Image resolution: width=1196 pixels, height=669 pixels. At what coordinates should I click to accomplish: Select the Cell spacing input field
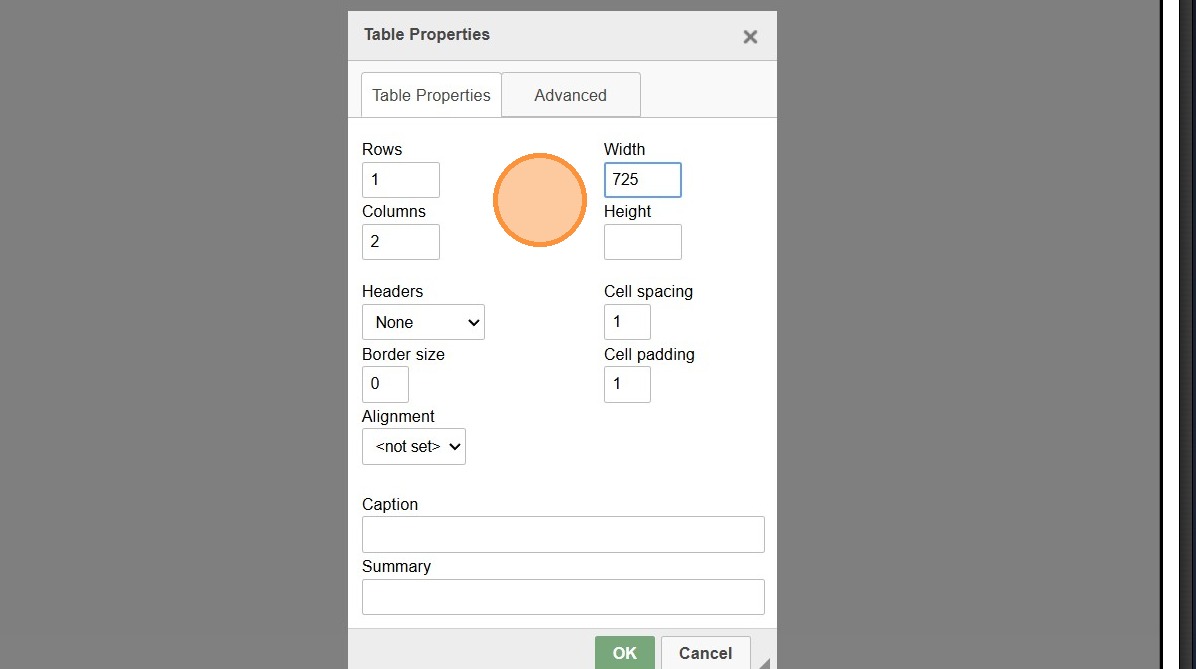[x=627, y=322]
